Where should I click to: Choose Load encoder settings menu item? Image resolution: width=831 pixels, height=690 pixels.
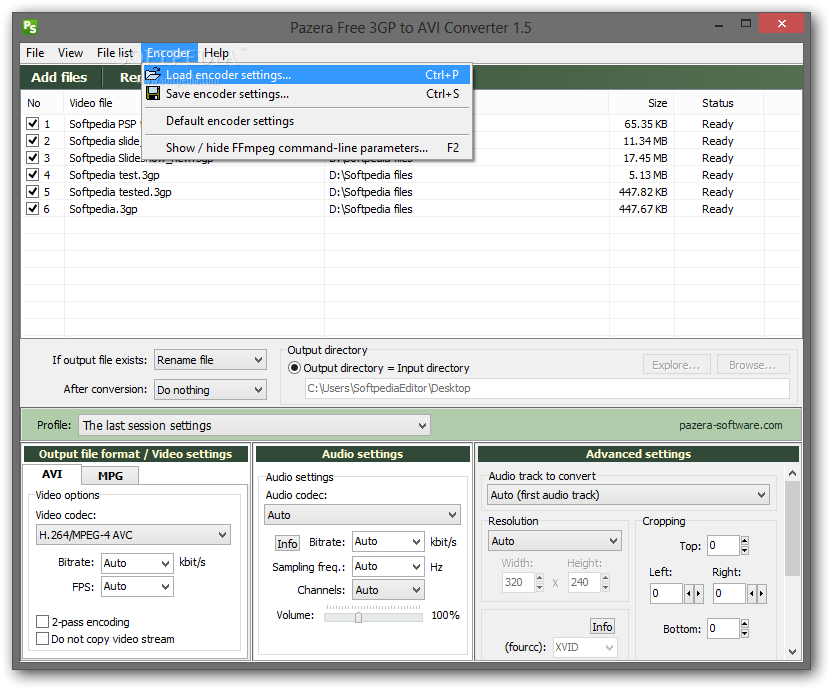tap(307, 75)
